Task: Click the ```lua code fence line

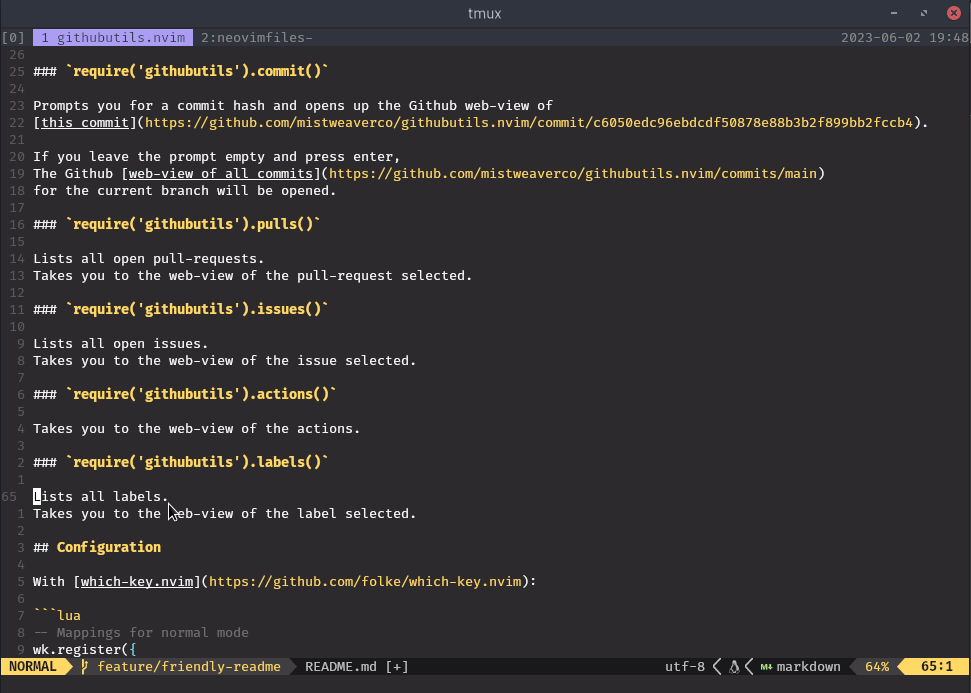Action: [57, 616]
